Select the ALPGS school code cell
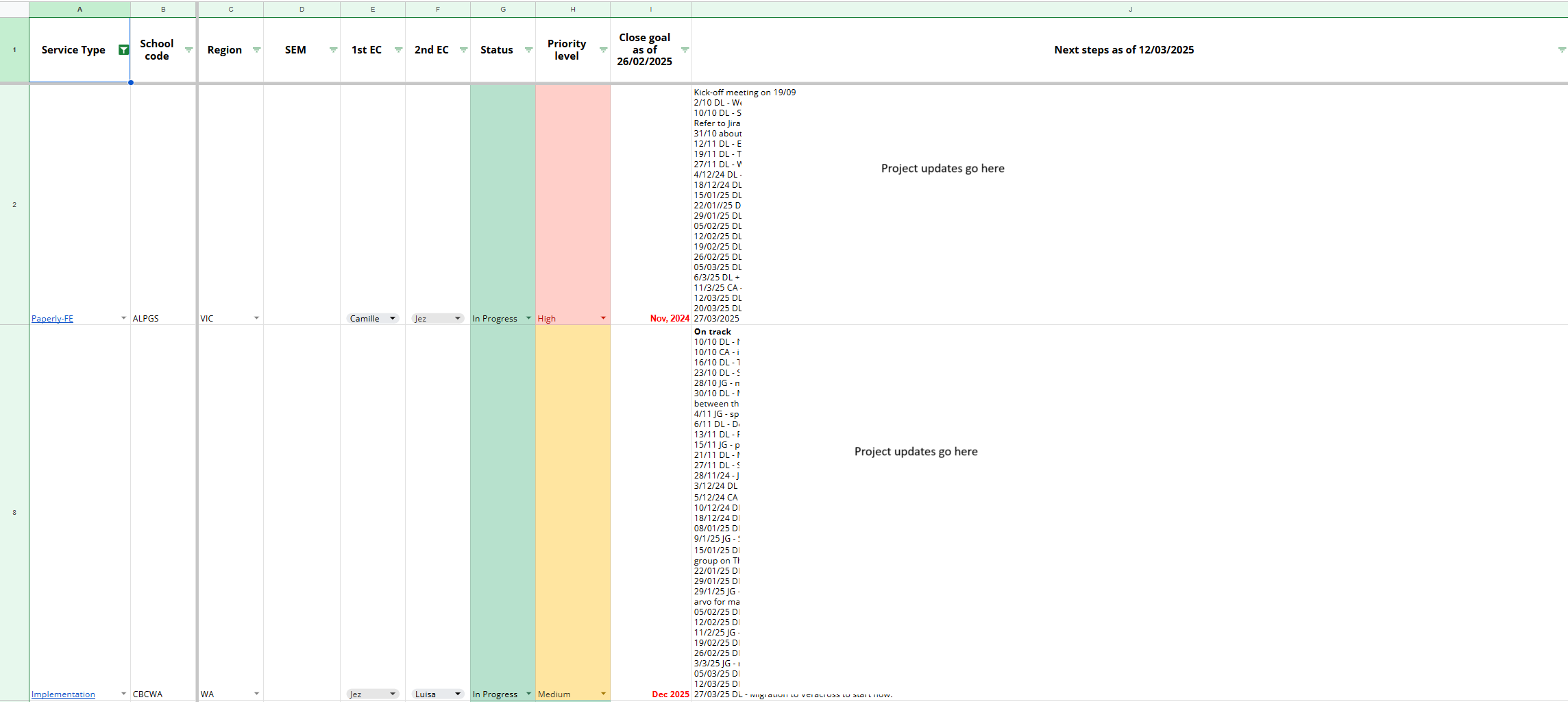This screenshot has width=1568, height=702. tap(163, 204)
